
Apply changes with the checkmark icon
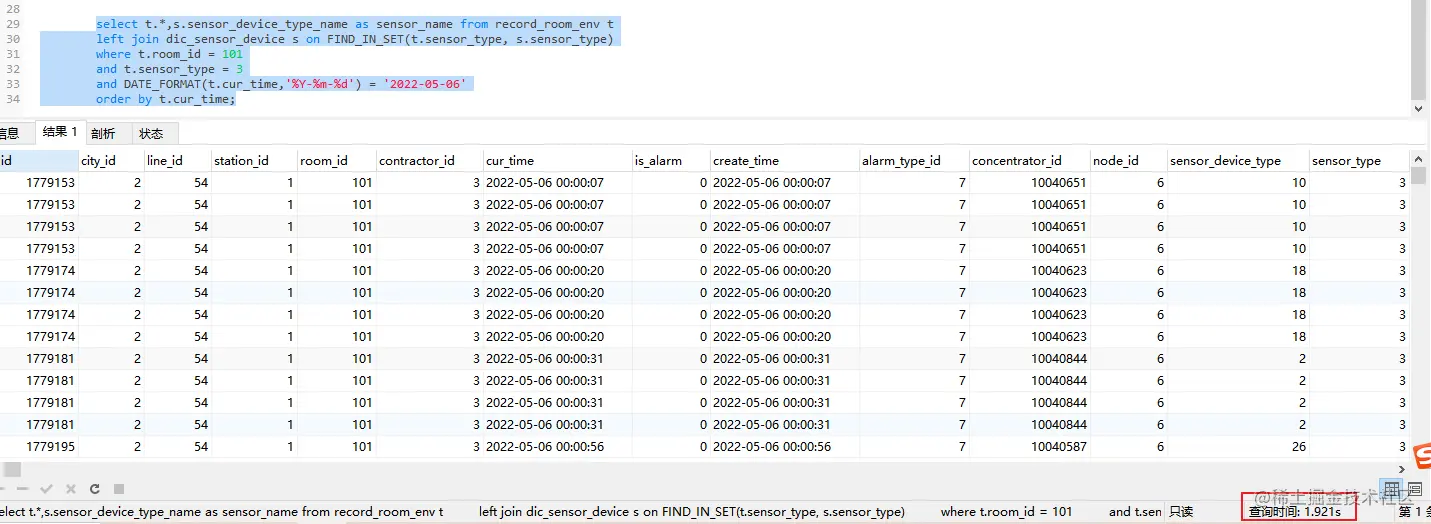pyautogui.click(x=45, y=489)
